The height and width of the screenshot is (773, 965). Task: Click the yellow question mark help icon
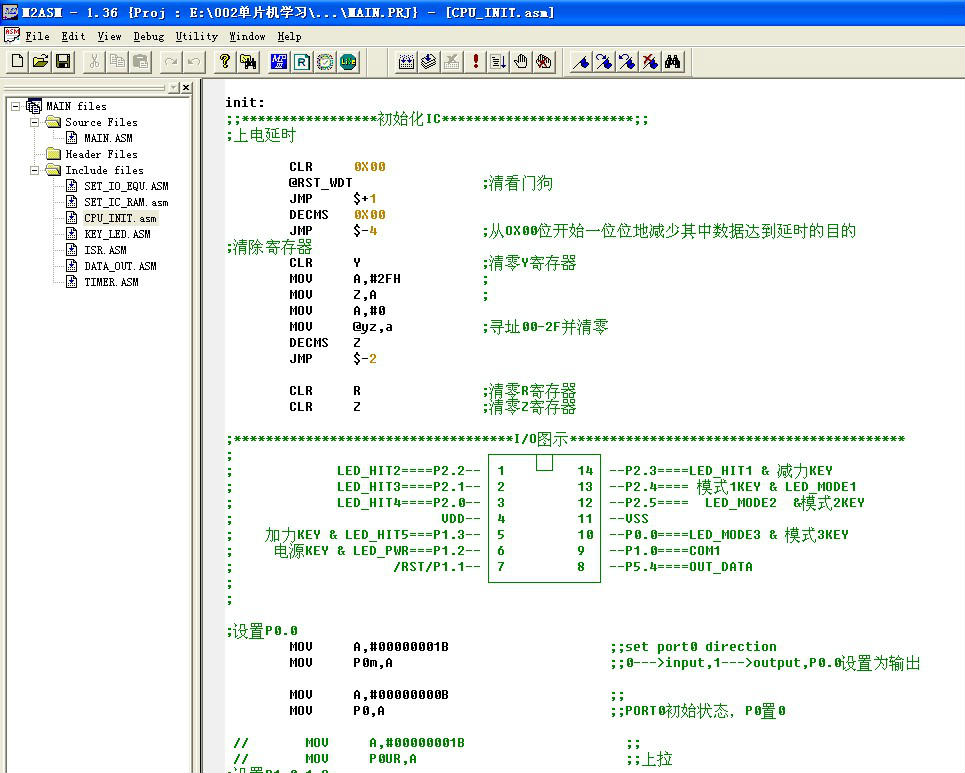[x=225, y=62]
